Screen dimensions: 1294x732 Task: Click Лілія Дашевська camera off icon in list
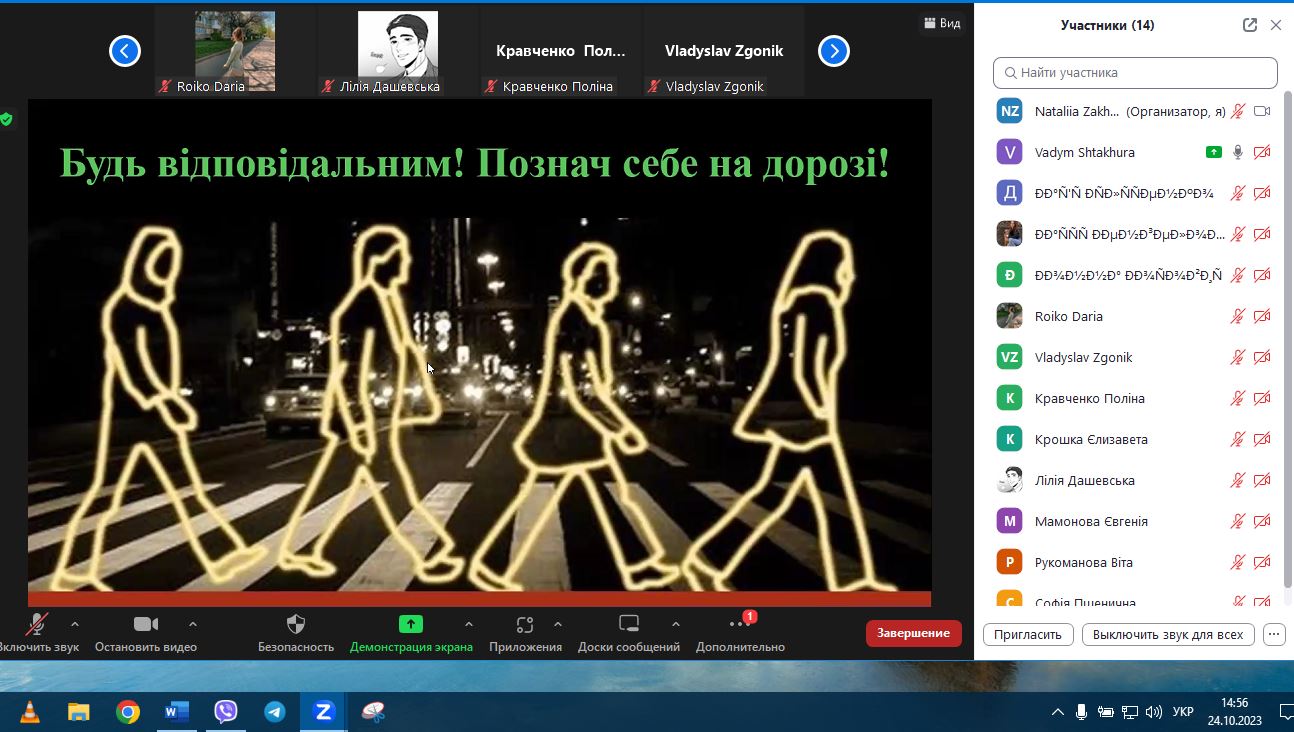[1262, 481]
